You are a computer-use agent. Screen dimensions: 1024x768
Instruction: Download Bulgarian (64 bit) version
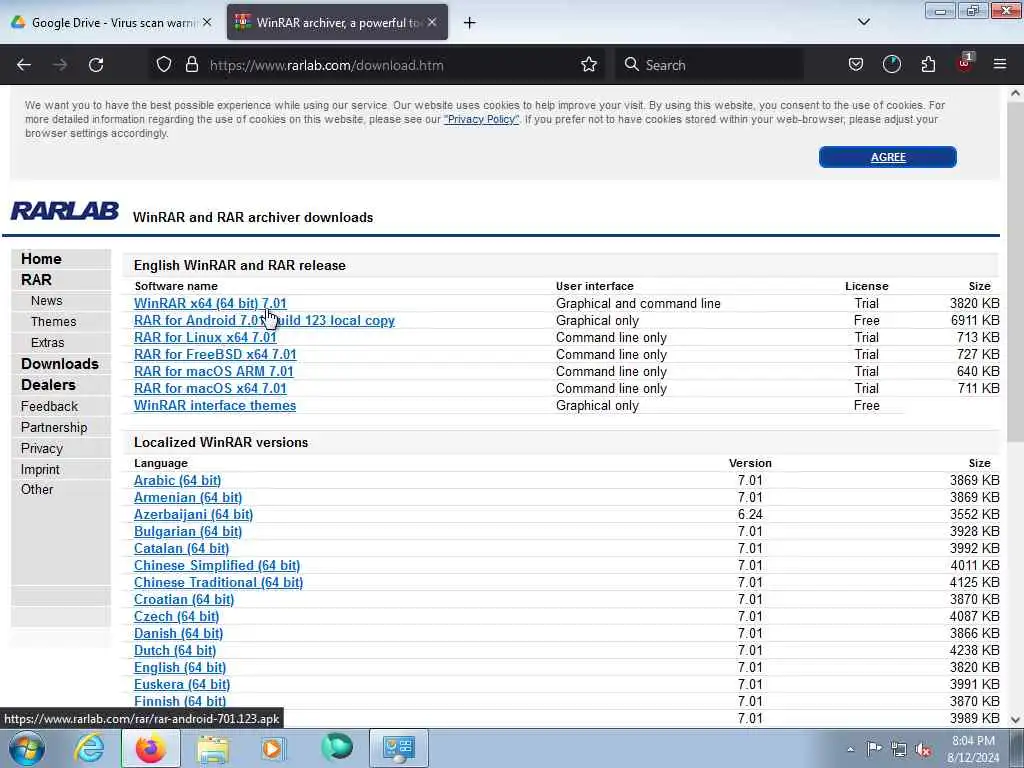tap(188, 532)
